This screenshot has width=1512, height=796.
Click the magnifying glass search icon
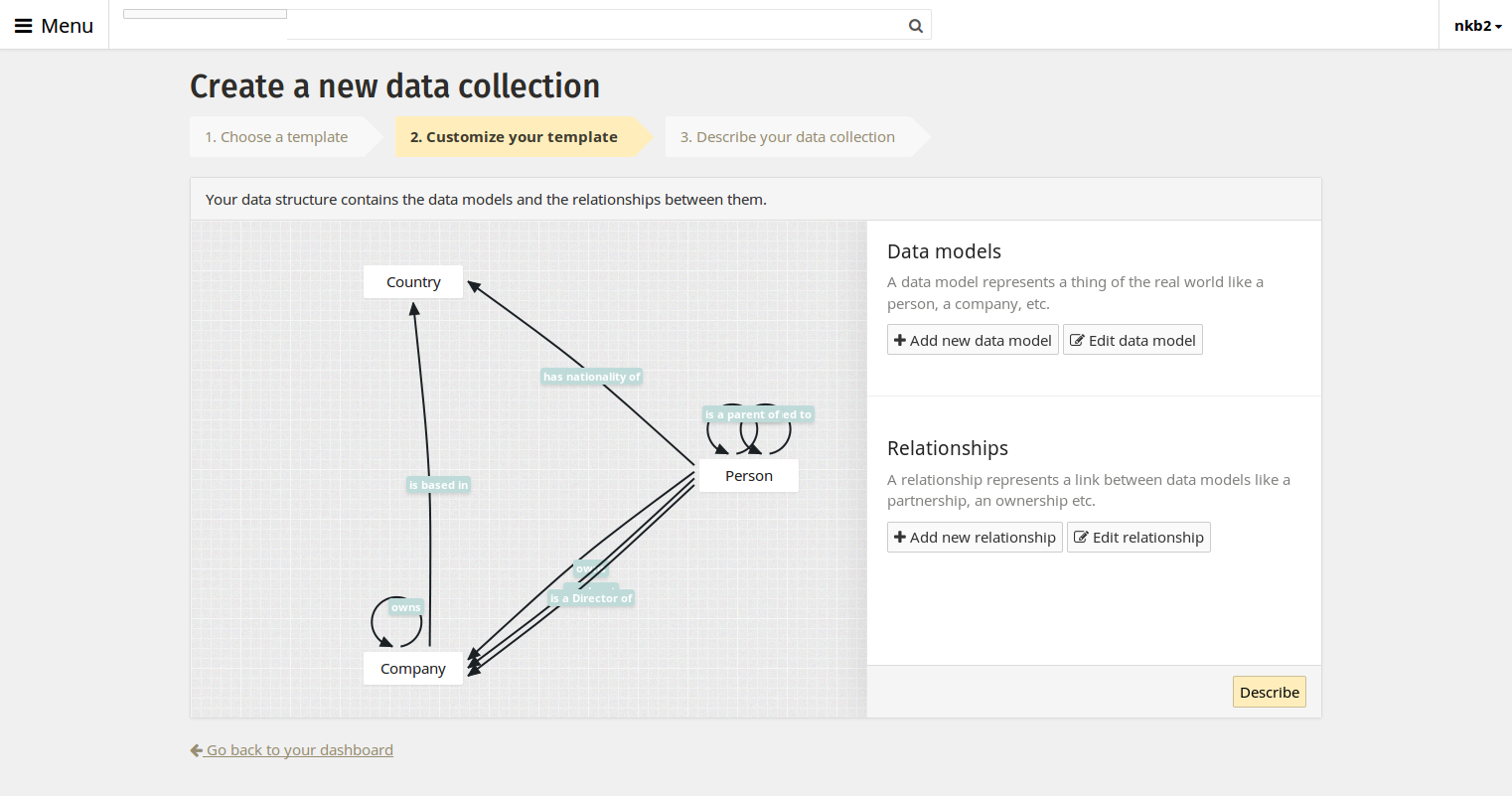915,26
